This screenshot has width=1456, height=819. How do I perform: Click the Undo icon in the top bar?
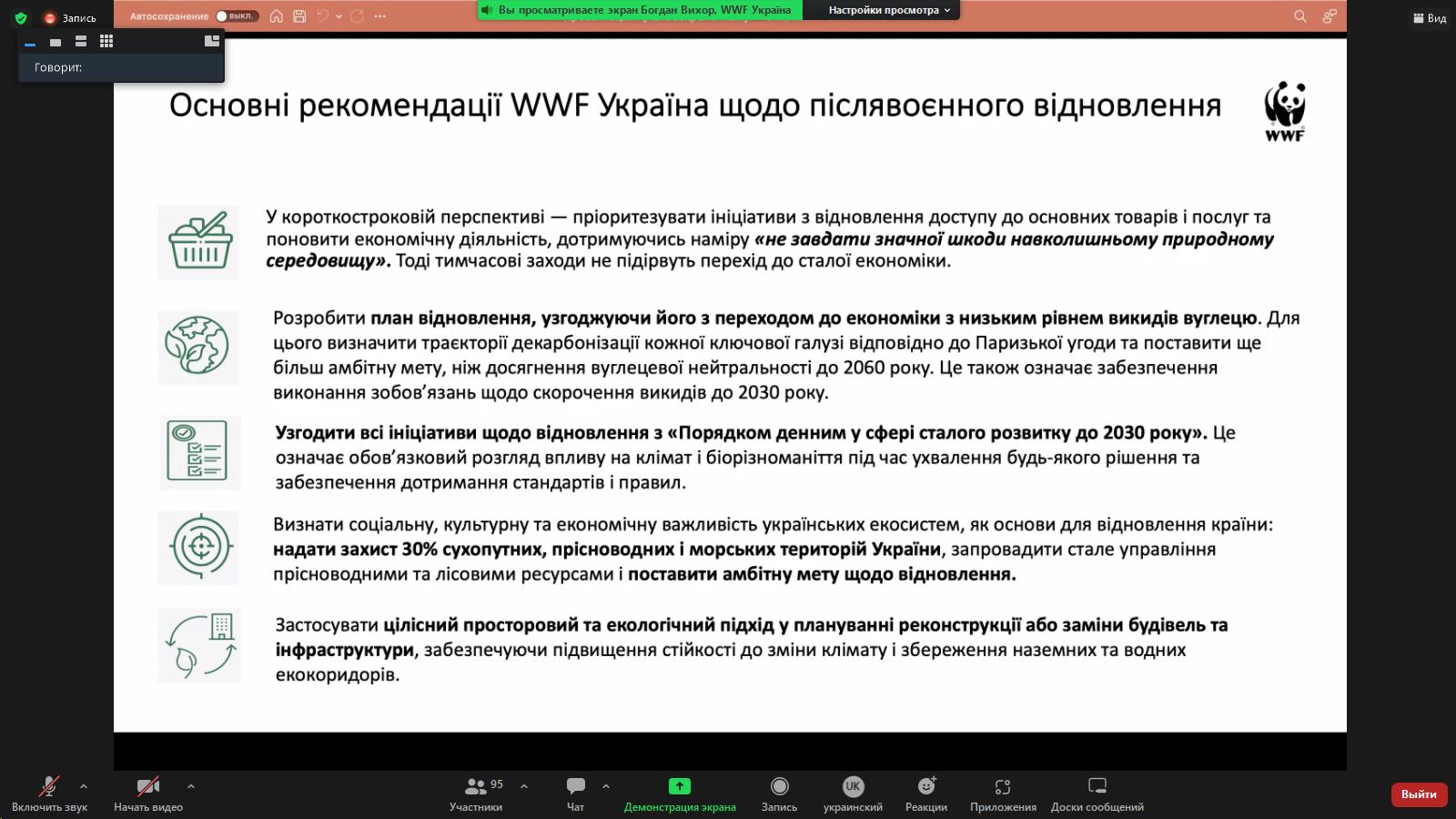click(x=324, y=15)
